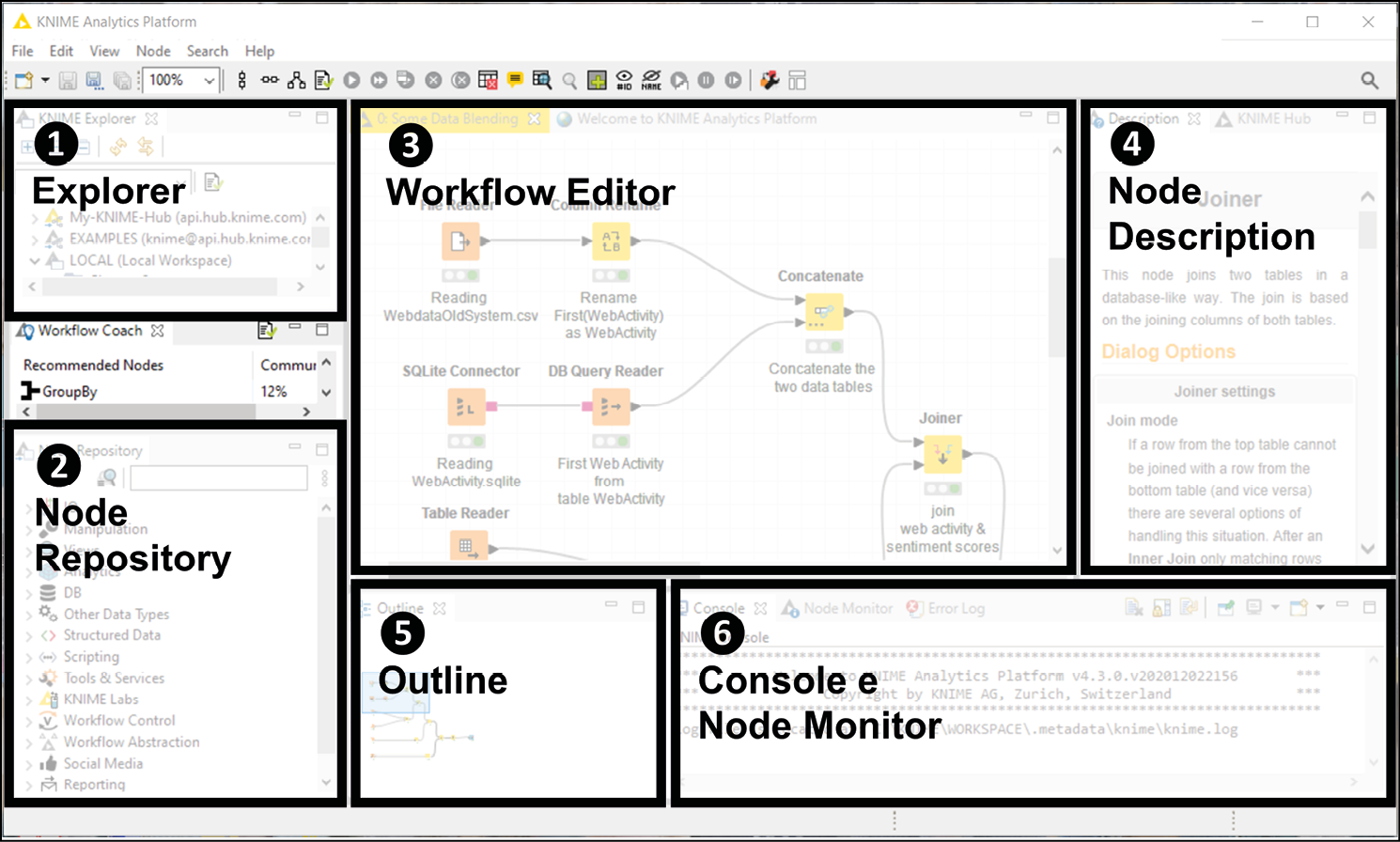Switch to the KNIME Hub tab
This screenshot has width=1400, height=842.
point(1264,119)
